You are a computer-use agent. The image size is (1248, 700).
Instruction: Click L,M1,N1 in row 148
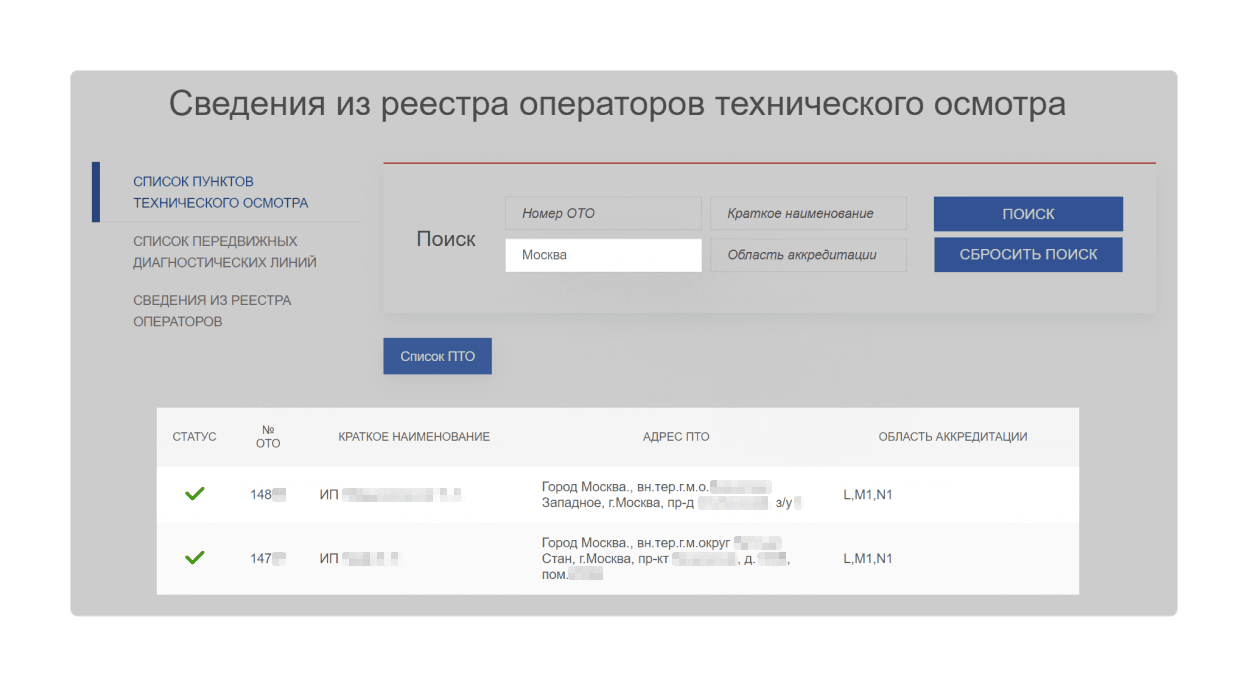click(x=868, y=494)
